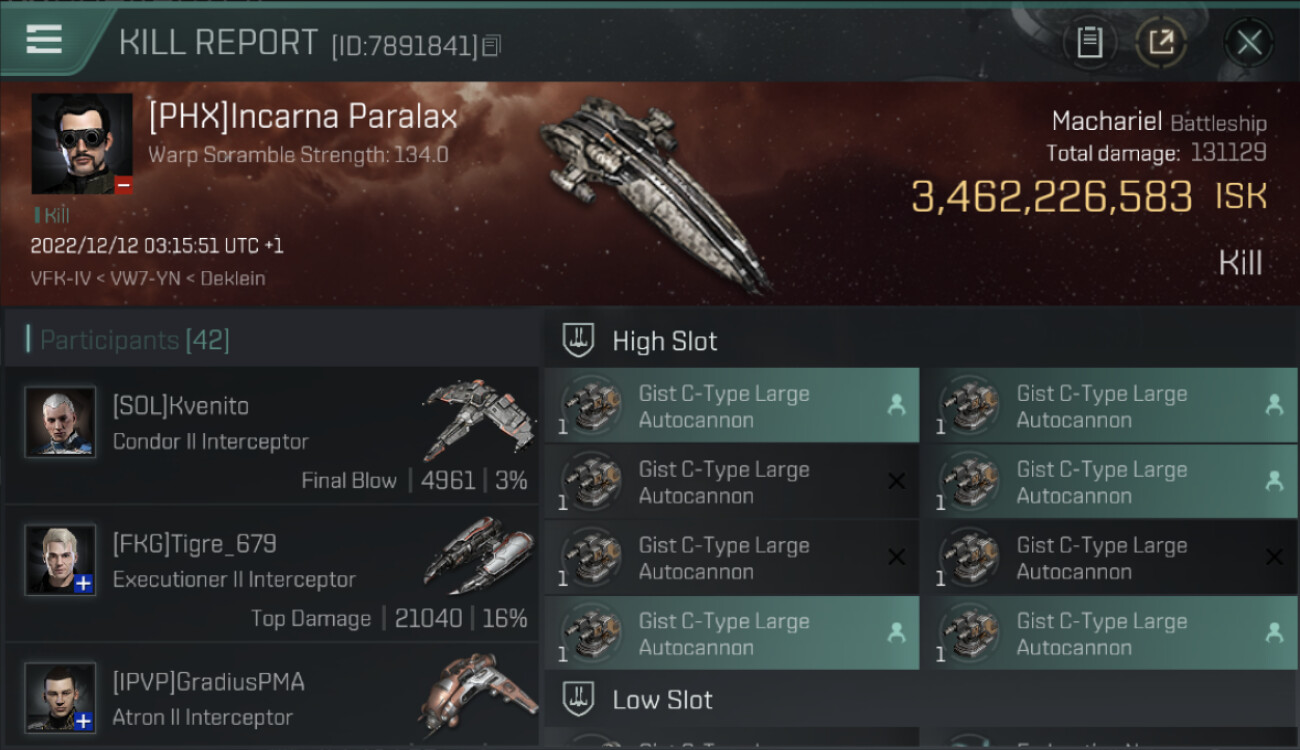Click the clipboard report icon
Image resolution: width=1300 pixels, height=750 pixels.
(x=1089, y=42)
